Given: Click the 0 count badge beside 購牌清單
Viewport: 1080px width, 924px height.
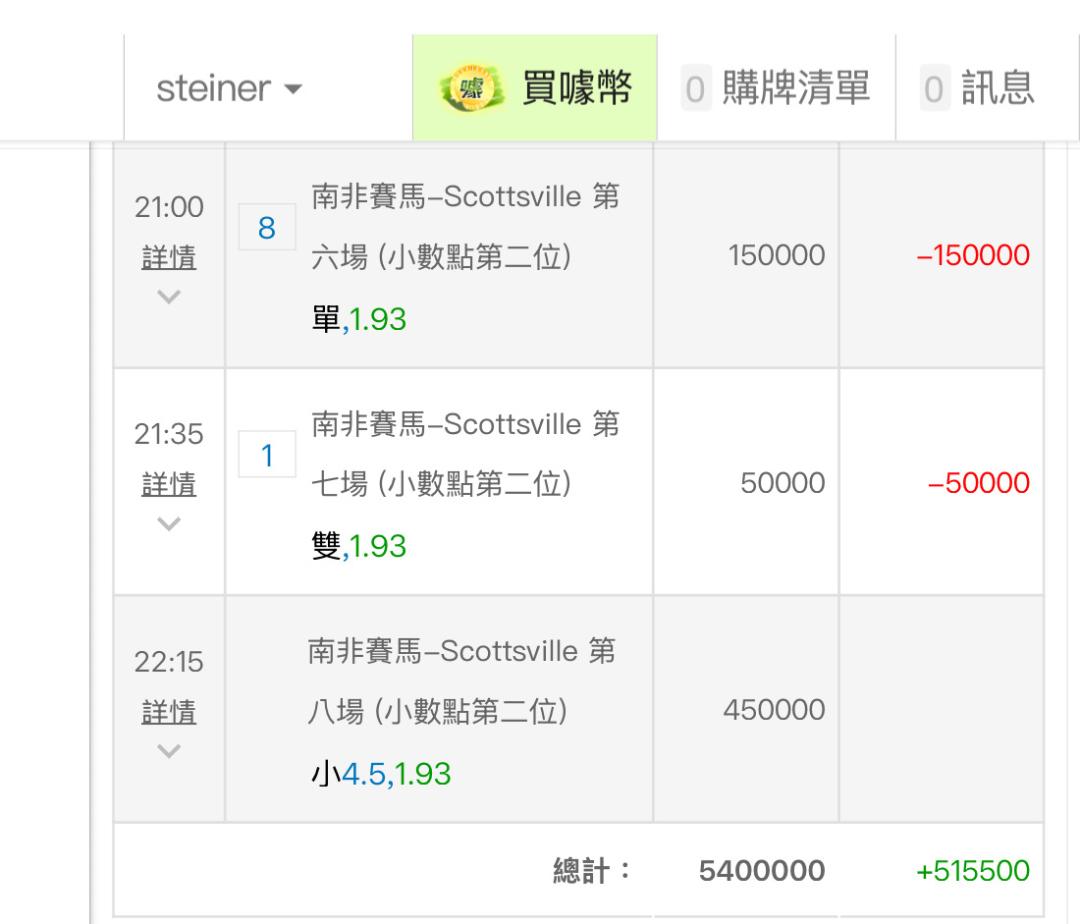Looking at the screenshot, I should click(x=696, y=90).
